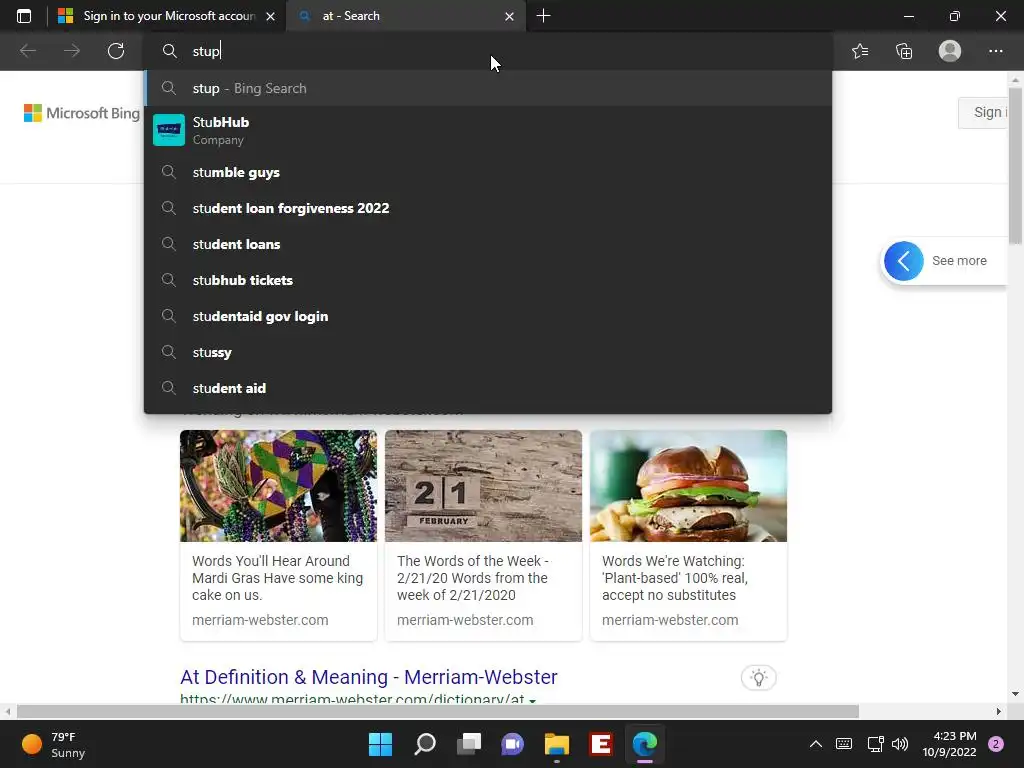Open the tab actions menu icon
This screenshot has width=1024, height=768.
coord(24,16)
